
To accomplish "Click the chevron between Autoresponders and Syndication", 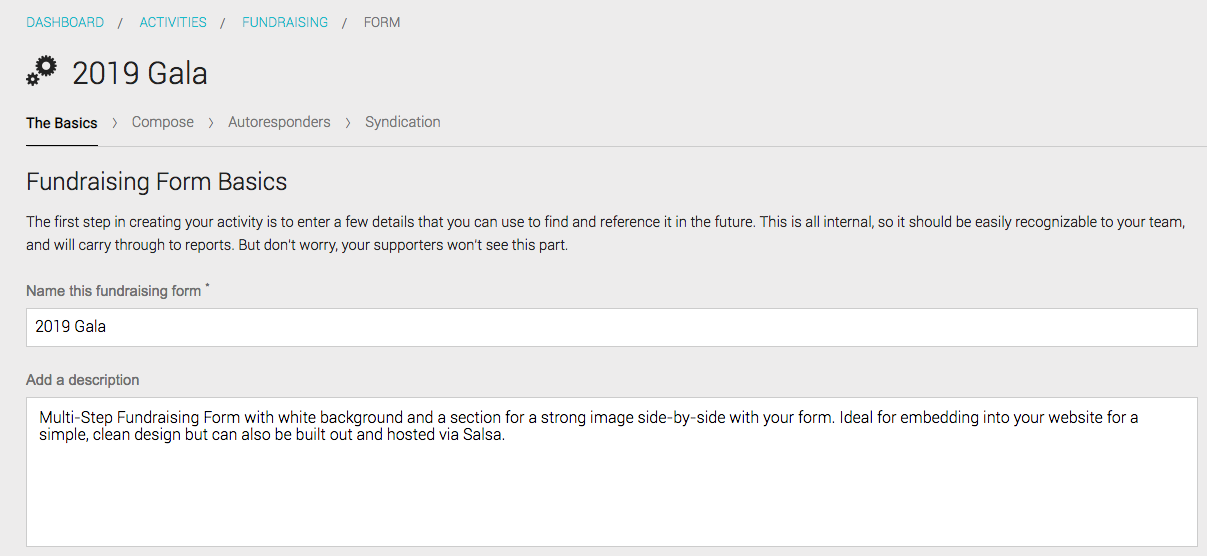I will coord(348,123).
